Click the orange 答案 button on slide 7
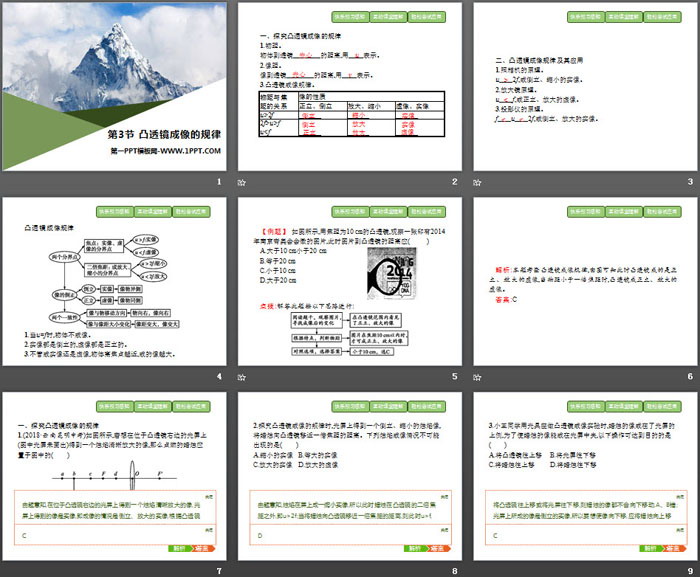700x577 pixels. coord(202,549)
